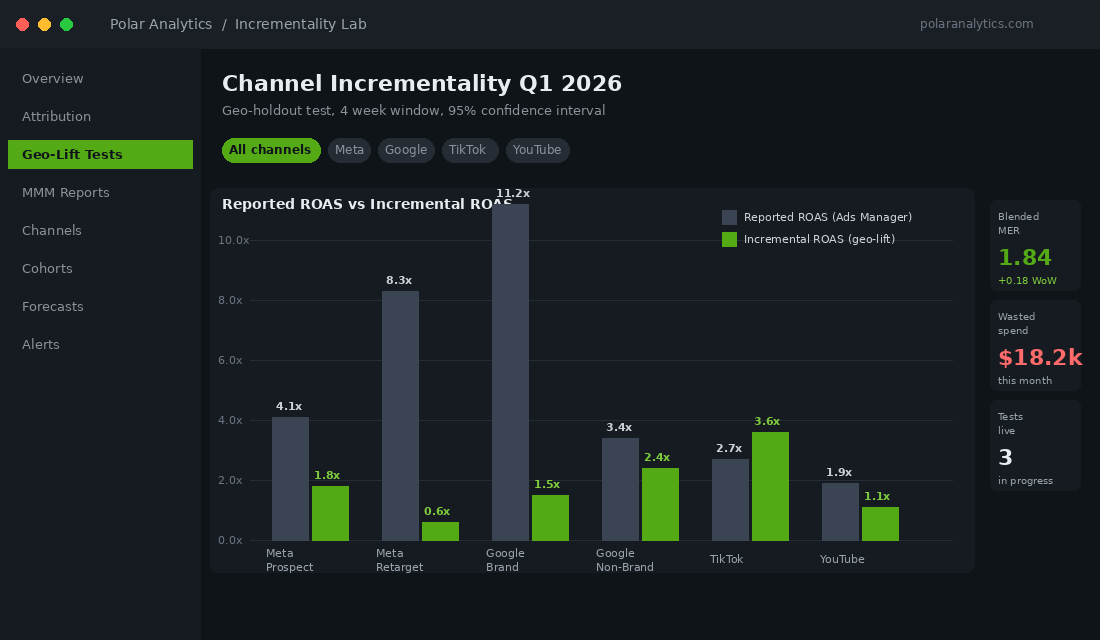Click the Google Non-Brand incremental 2.4x bar
Image resolution: width=1100 pixels, height=640 pixels.
(660, 505)
